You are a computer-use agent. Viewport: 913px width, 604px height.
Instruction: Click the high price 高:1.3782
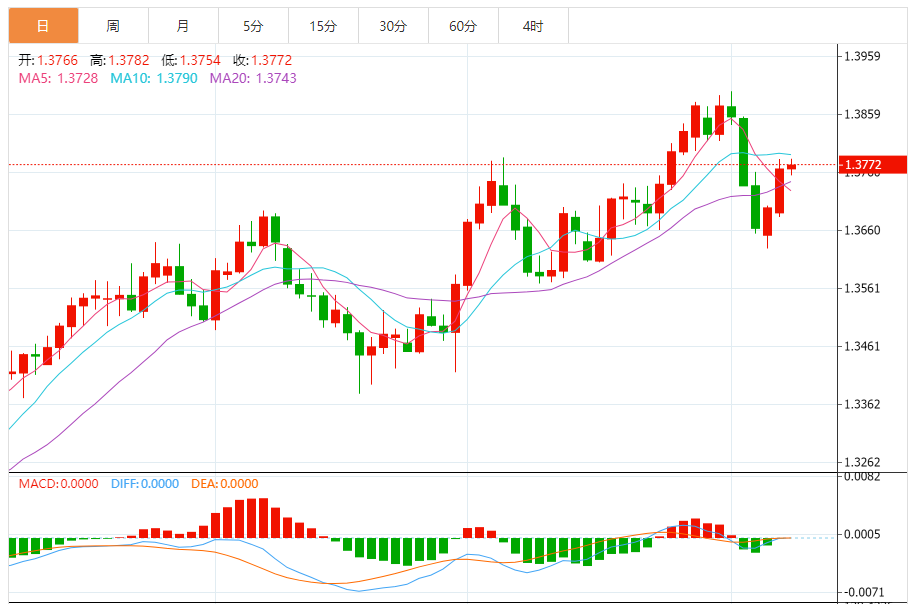click(x=120, y=60)
